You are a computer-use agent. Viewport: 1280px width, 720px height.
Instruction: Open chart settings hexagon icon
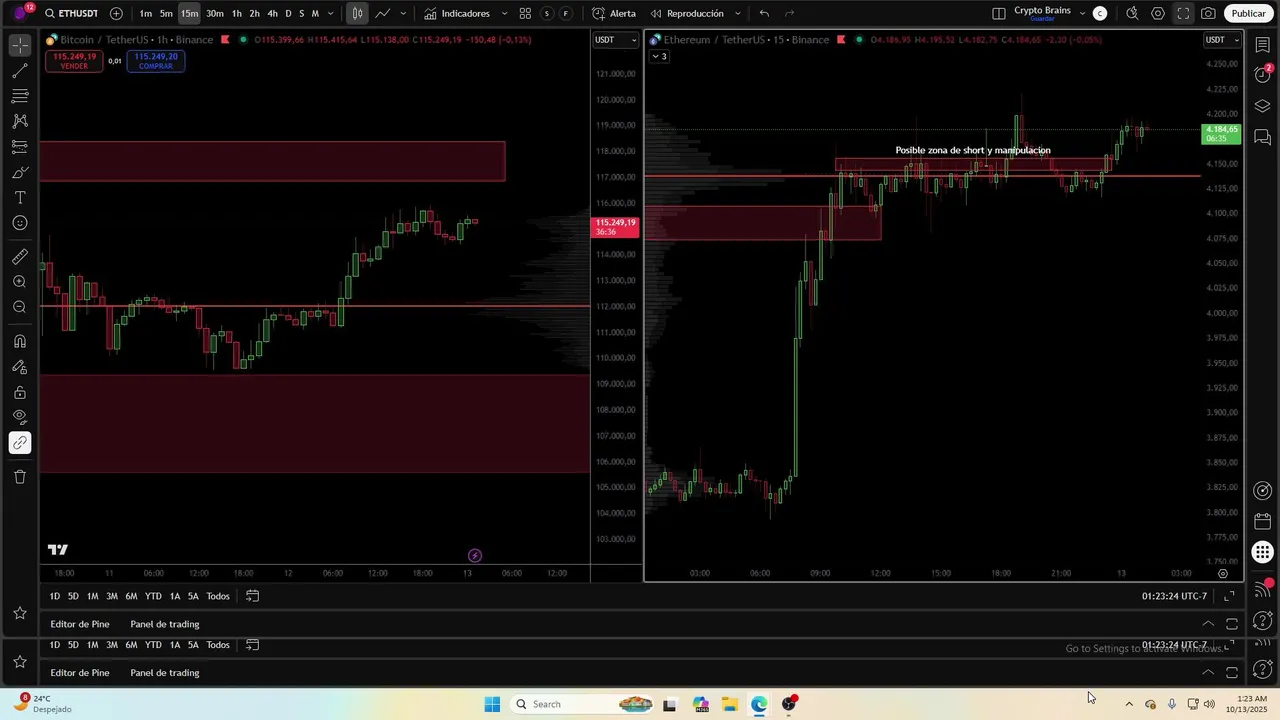pos(1158,13)
